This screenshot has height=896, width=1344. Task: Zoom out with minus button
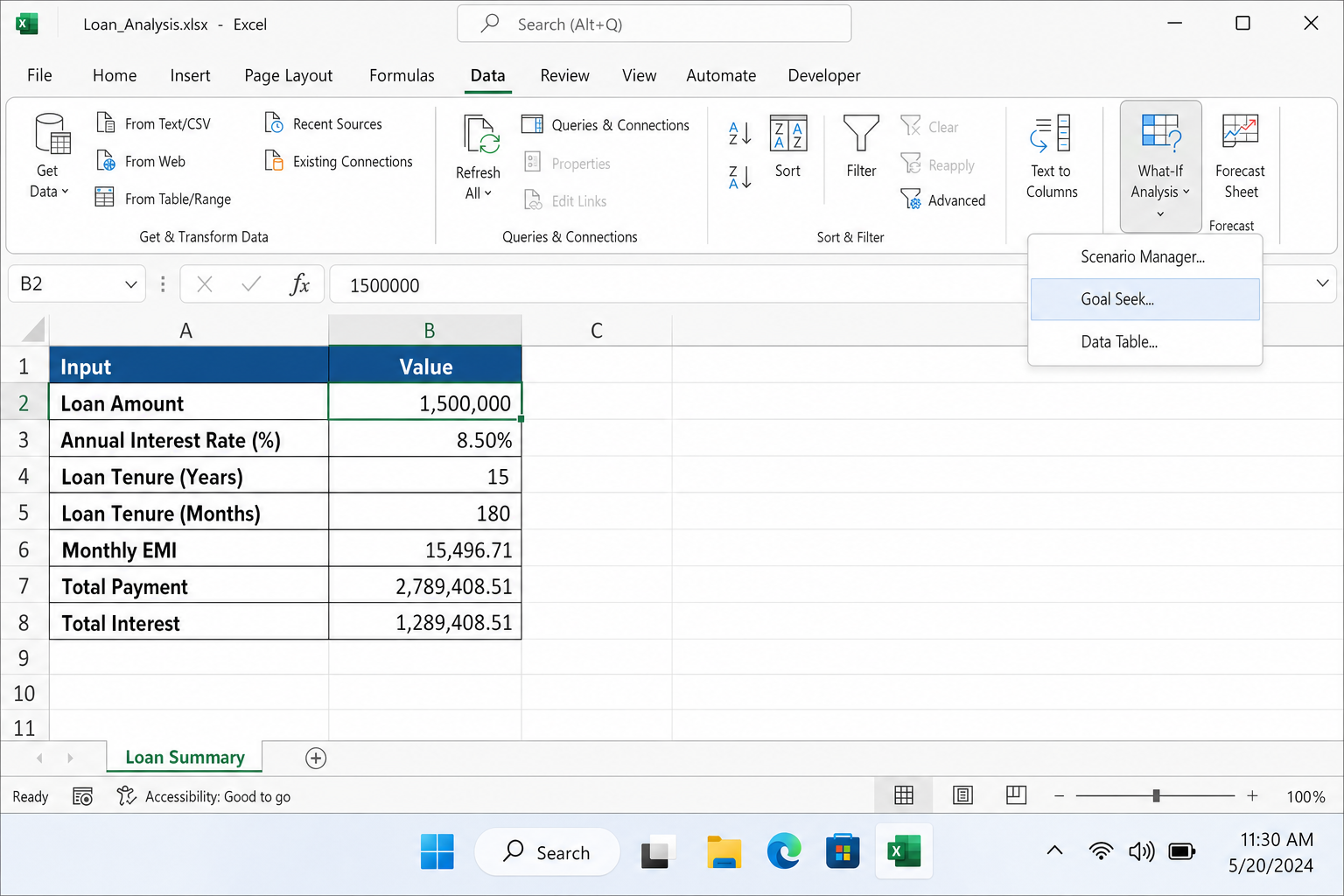click(x=1060, y=795)
